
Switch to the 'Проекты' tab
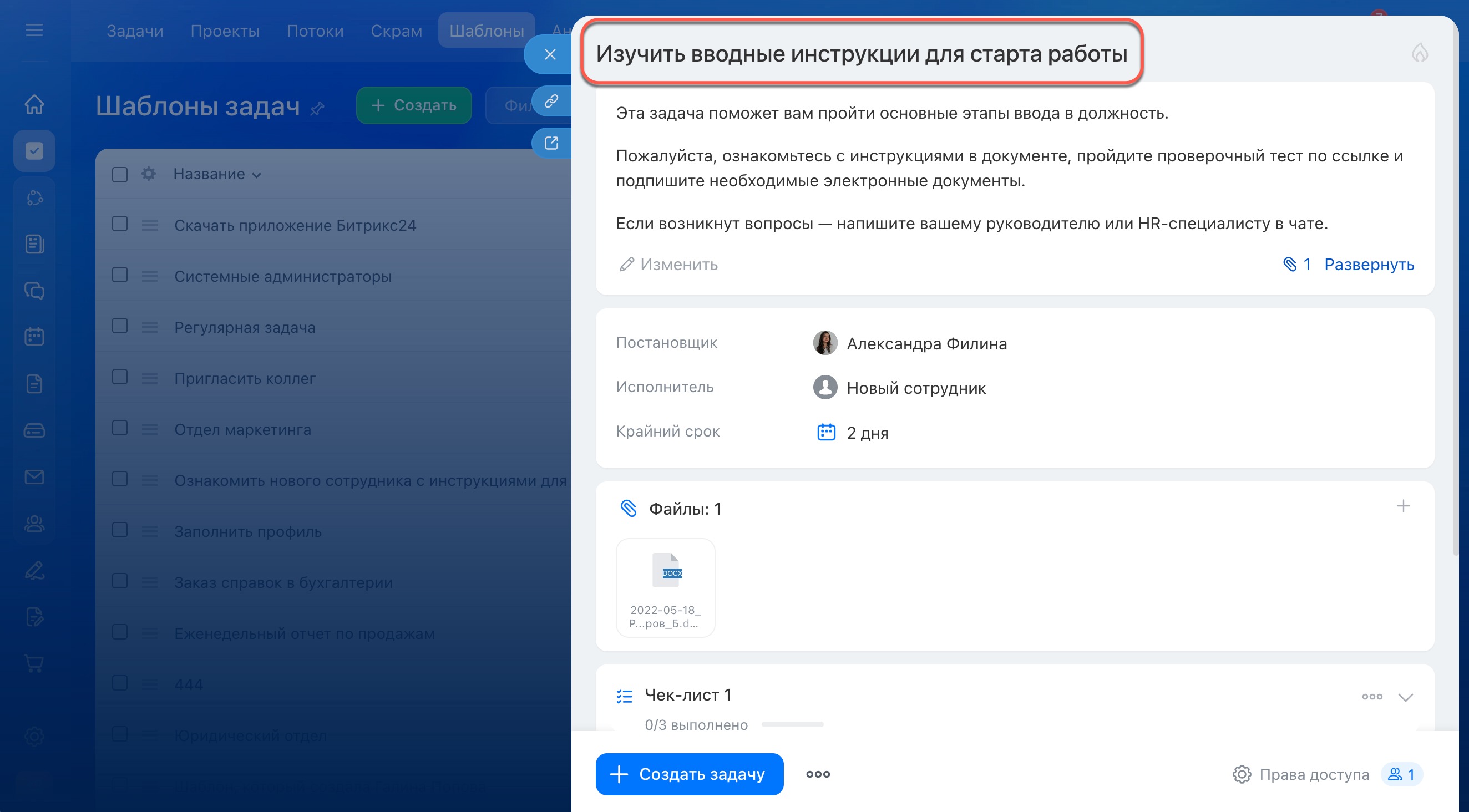pos(225,31)
